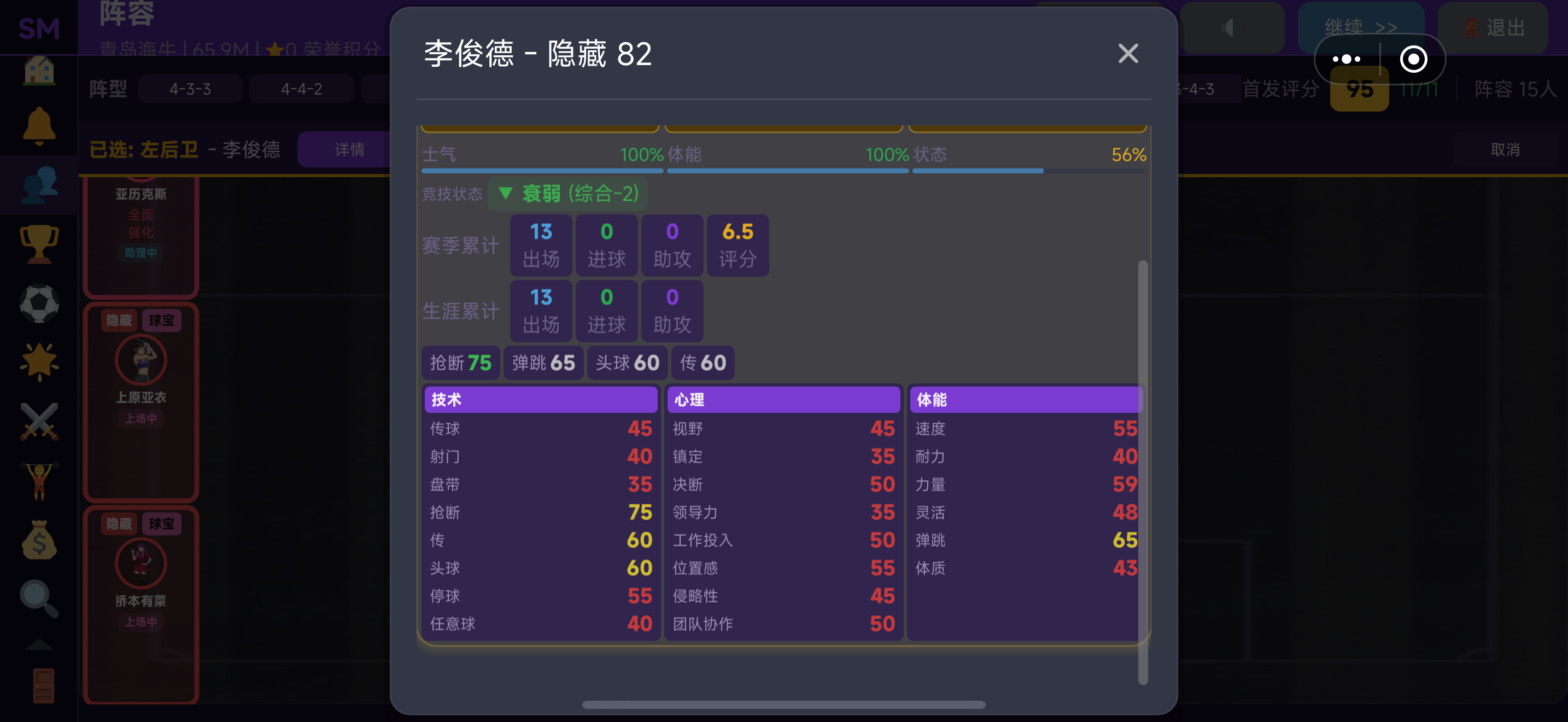
Task: Open the weightlifter training icon
Action: click(39, 481)
